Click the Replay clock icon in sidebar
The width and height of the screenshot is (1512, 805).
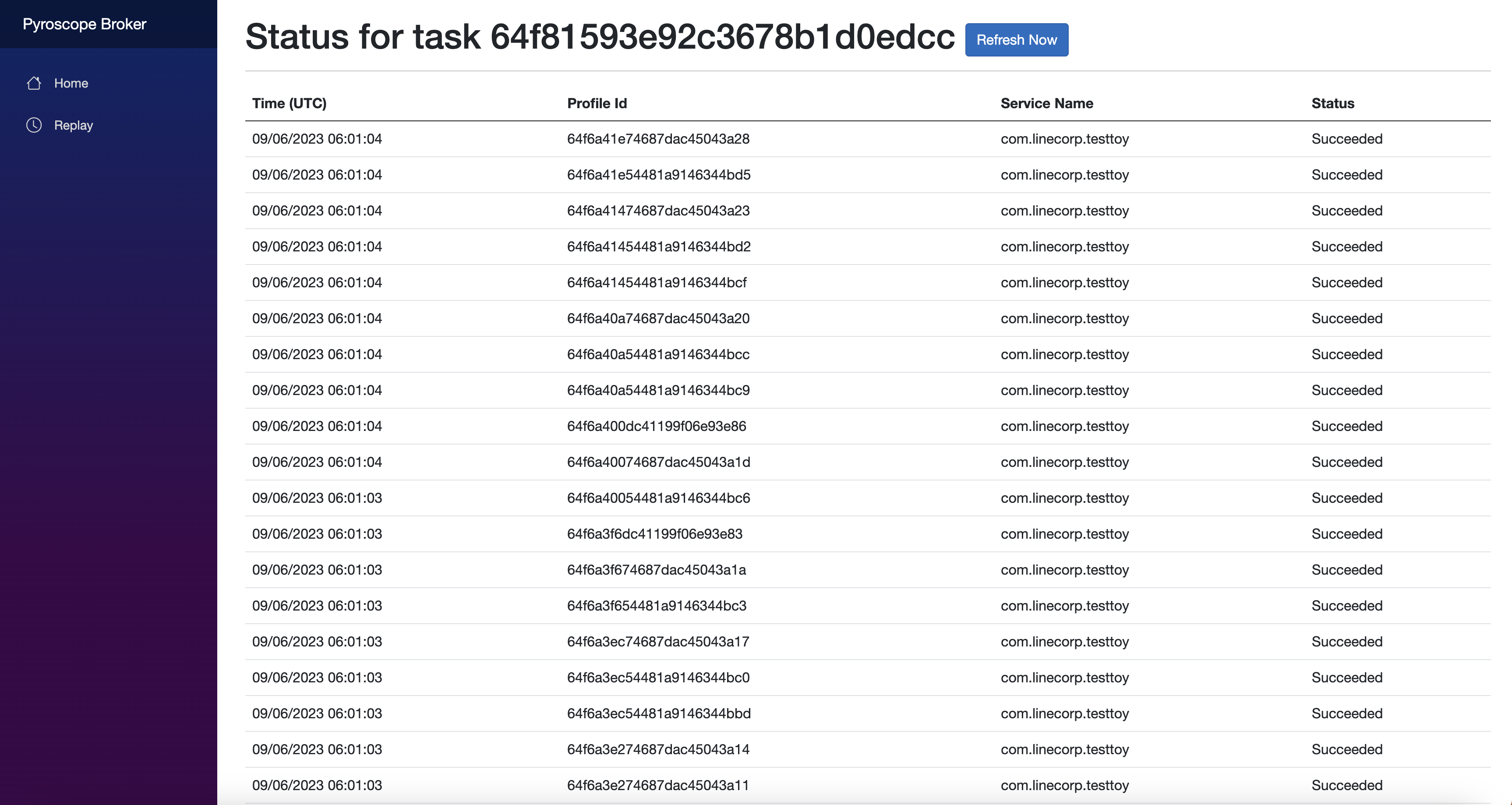[x=34, y=125]
